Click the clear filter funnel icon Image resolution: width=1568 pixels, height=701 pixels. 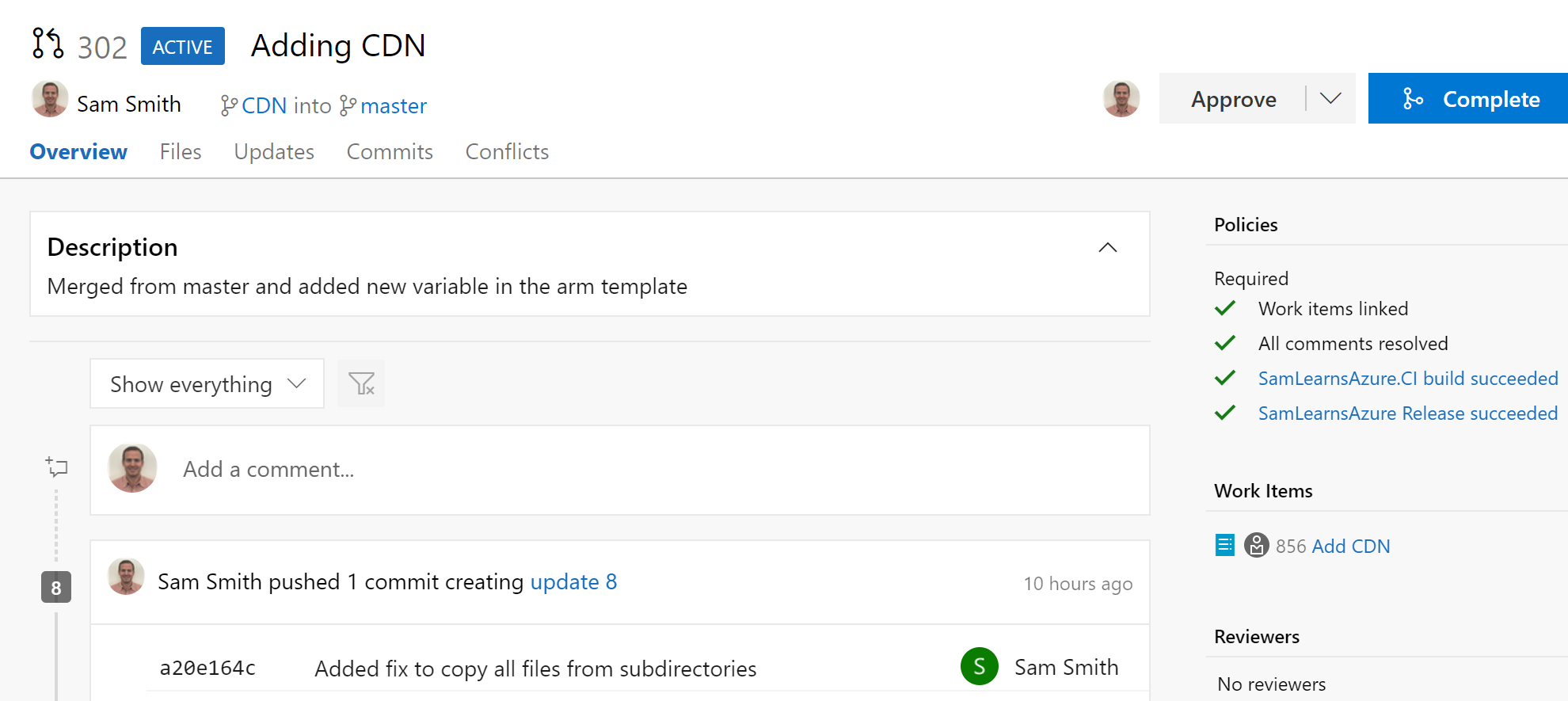click(x=361, y=384)
